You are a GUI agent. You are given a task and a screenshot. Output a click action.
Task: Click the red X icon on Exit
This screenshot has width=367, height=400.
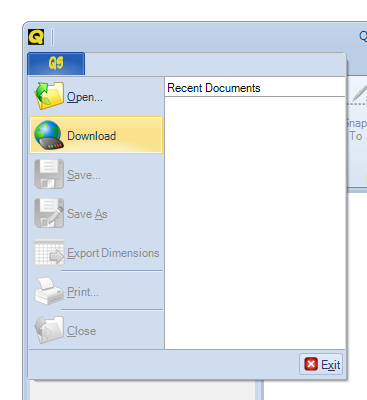coord(311,364)
